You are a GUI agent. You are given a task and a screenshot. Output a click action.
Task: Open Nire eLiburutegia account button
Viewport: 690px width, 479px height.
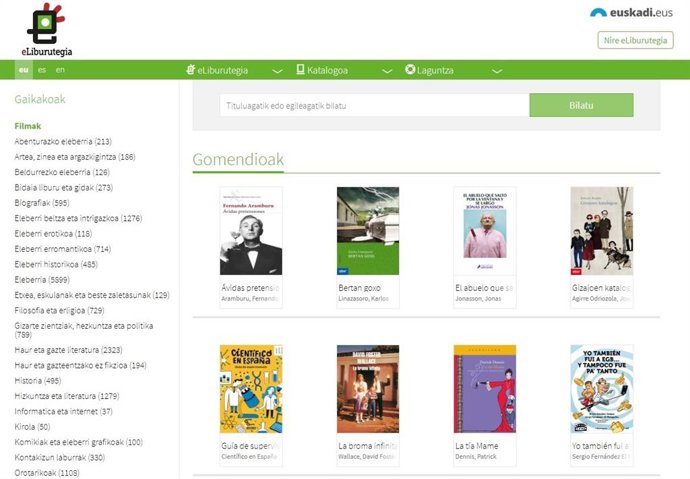click(635, 40)
